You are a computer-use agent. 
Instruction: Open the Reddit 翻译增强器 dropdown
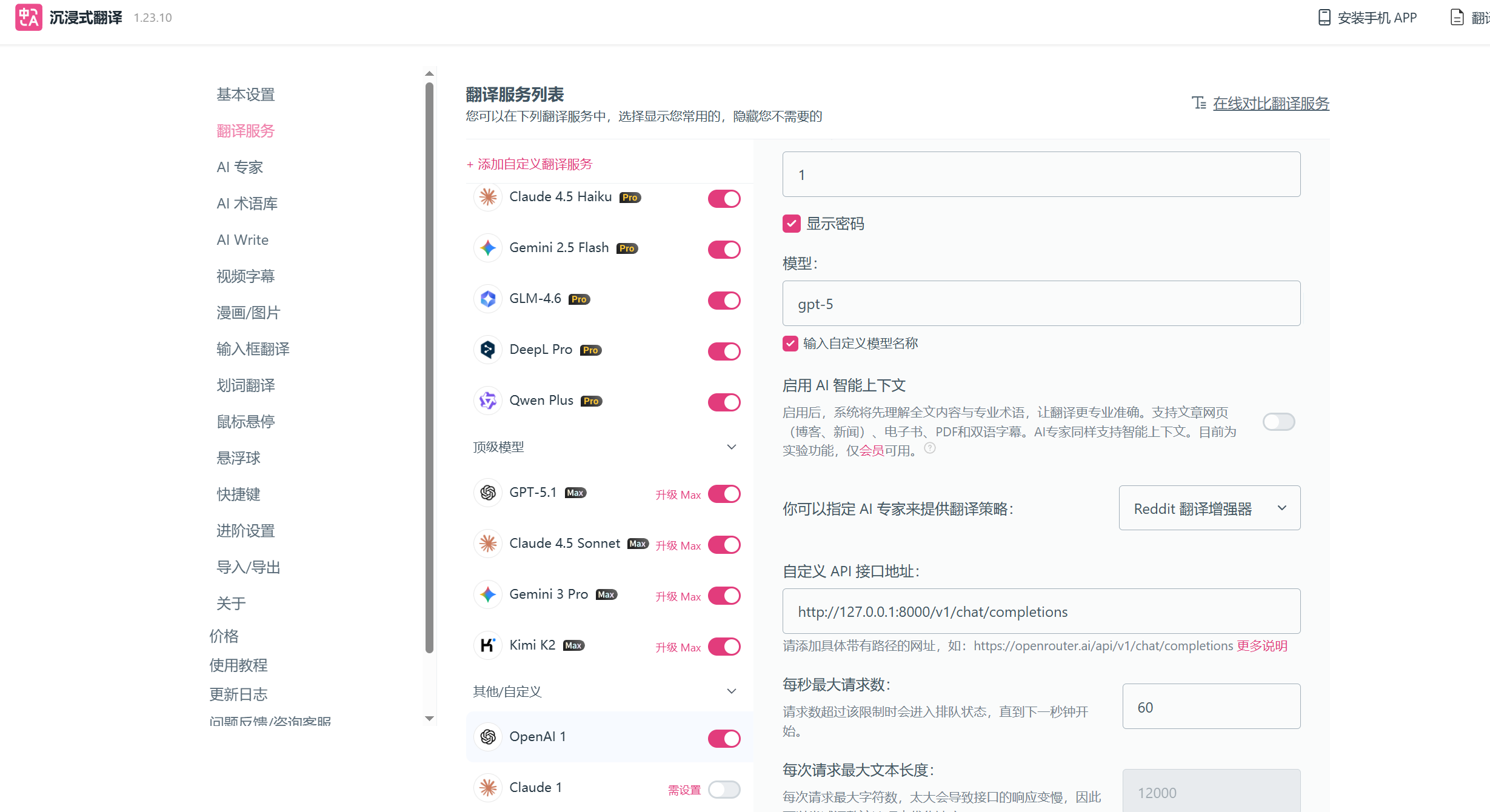1209,508
